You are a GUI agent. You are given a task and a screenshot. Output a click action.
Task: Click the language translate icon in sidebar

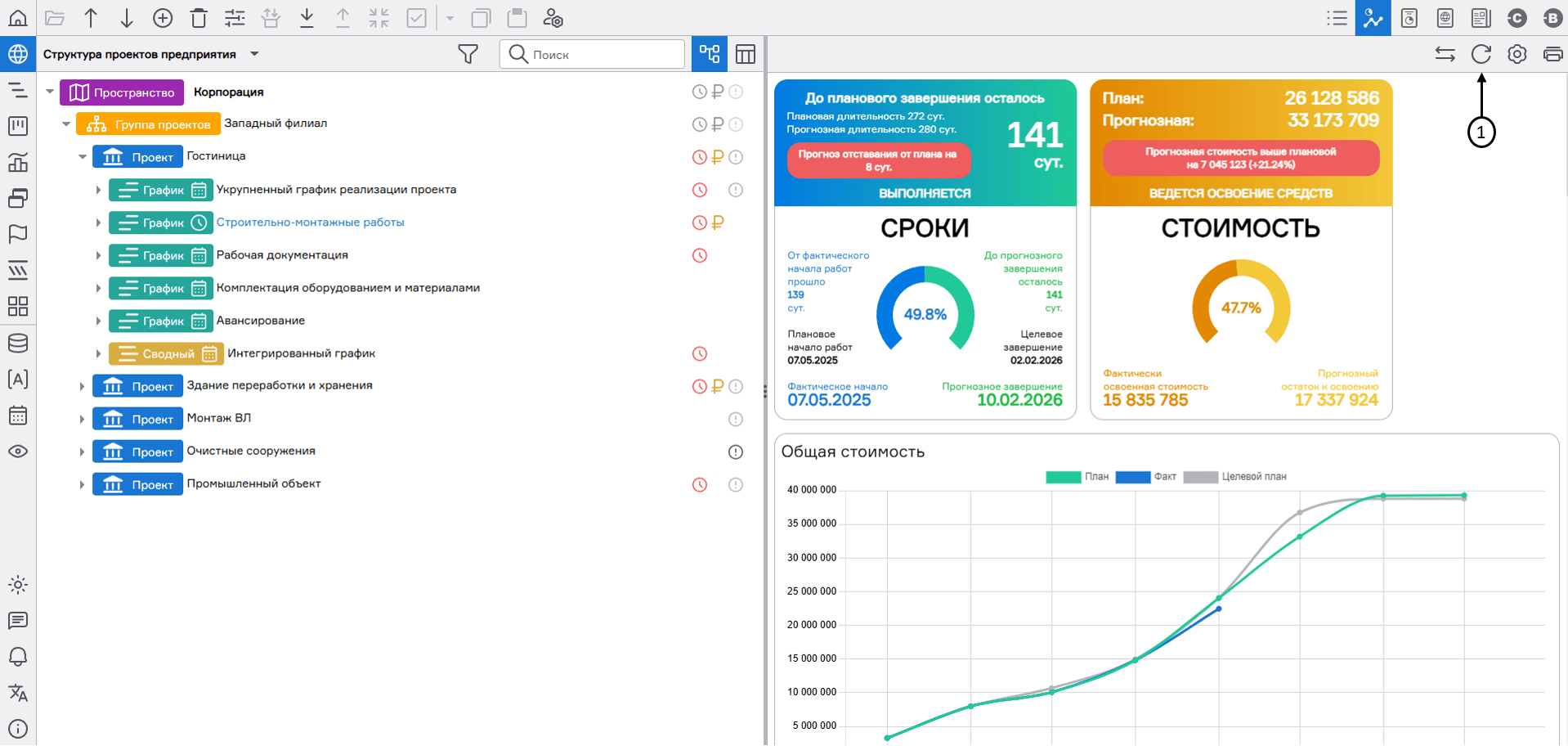(x=18, y=693)
